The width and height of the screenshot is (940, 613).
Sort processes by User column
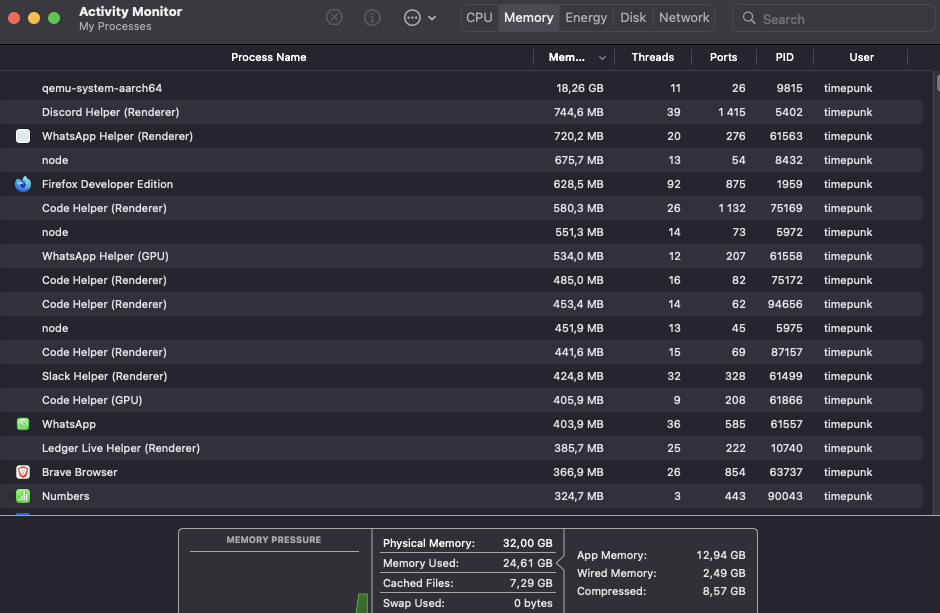pyautogui.click(x=861, y=57)
